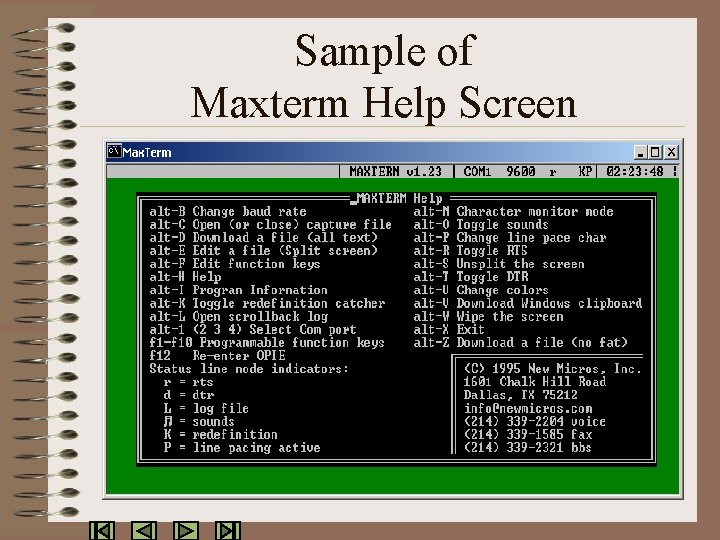Click the COM1 port status indicator
720x540 pixels.
pyautogui.click(x=477, y=172)
